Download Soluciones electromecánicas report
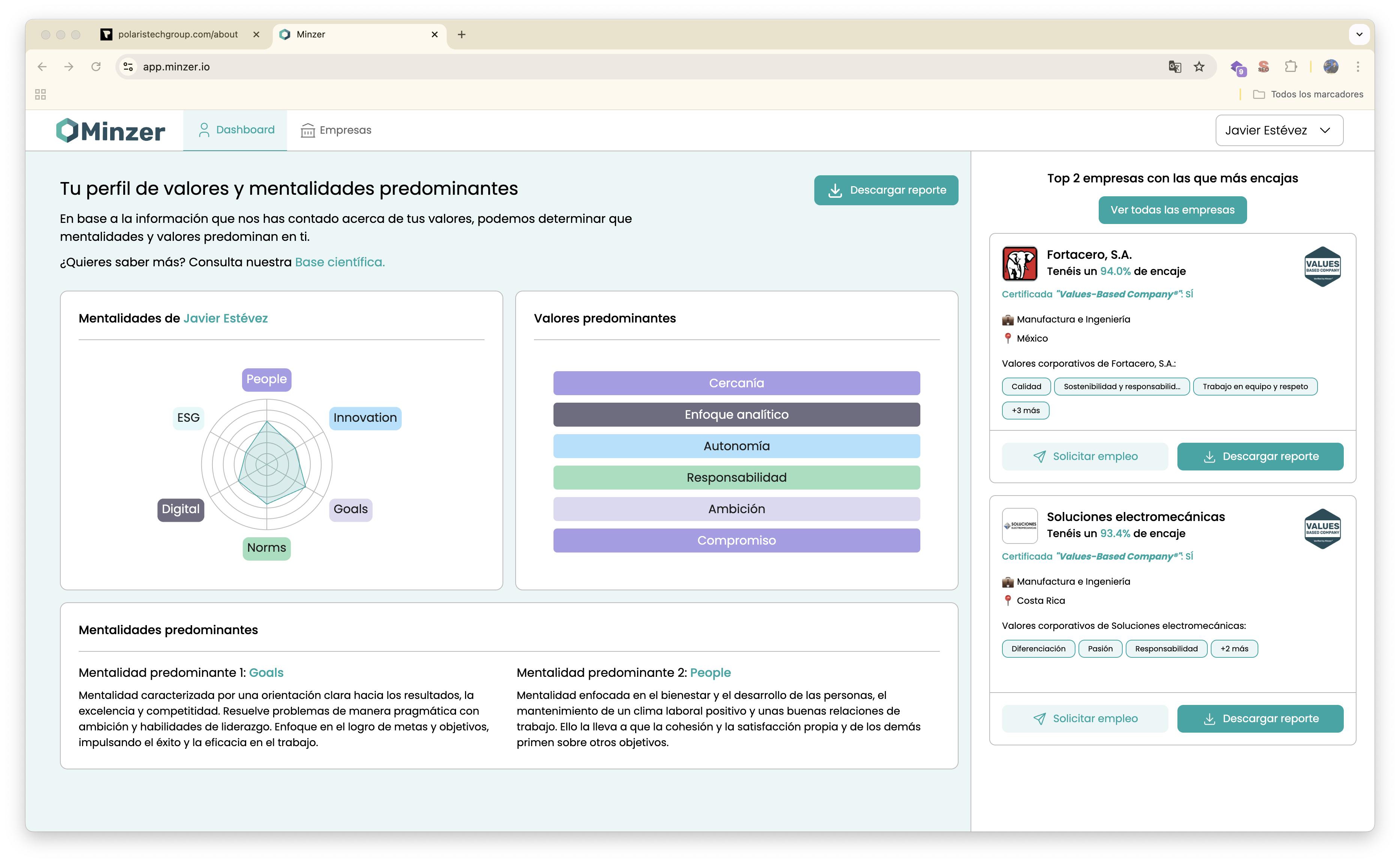Screen dimensions: 1400x863 tap(1260, 718)
